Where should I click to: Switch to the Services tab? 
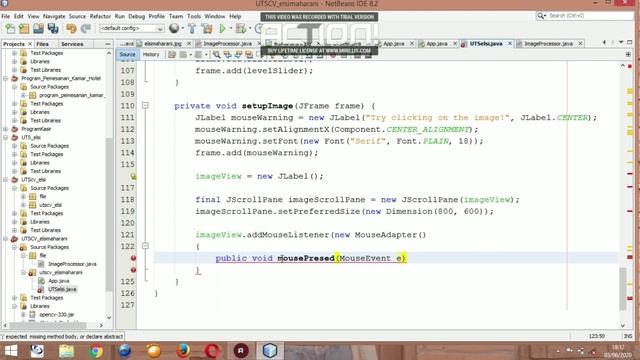[72, 44]
